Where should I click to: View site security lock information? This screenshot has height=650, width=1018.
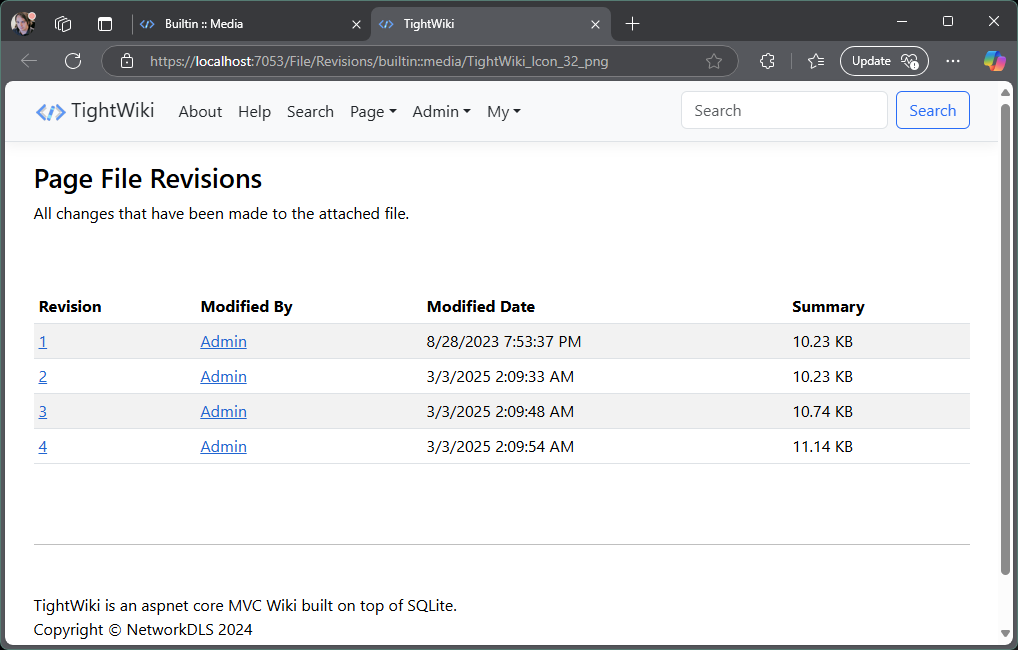pos(127,61)
